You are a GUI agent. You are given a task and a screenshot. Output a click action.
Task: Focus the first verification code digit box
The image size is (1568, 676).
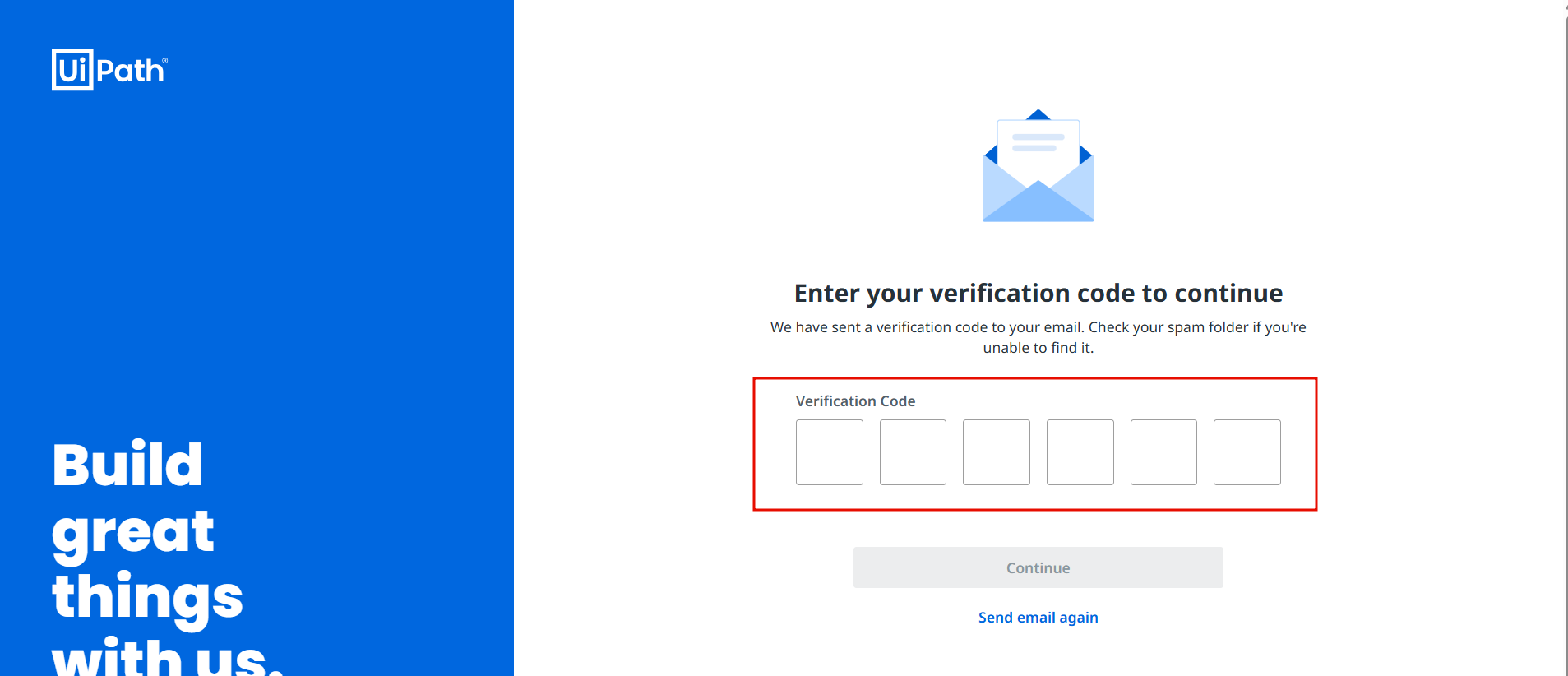[829, 452]
